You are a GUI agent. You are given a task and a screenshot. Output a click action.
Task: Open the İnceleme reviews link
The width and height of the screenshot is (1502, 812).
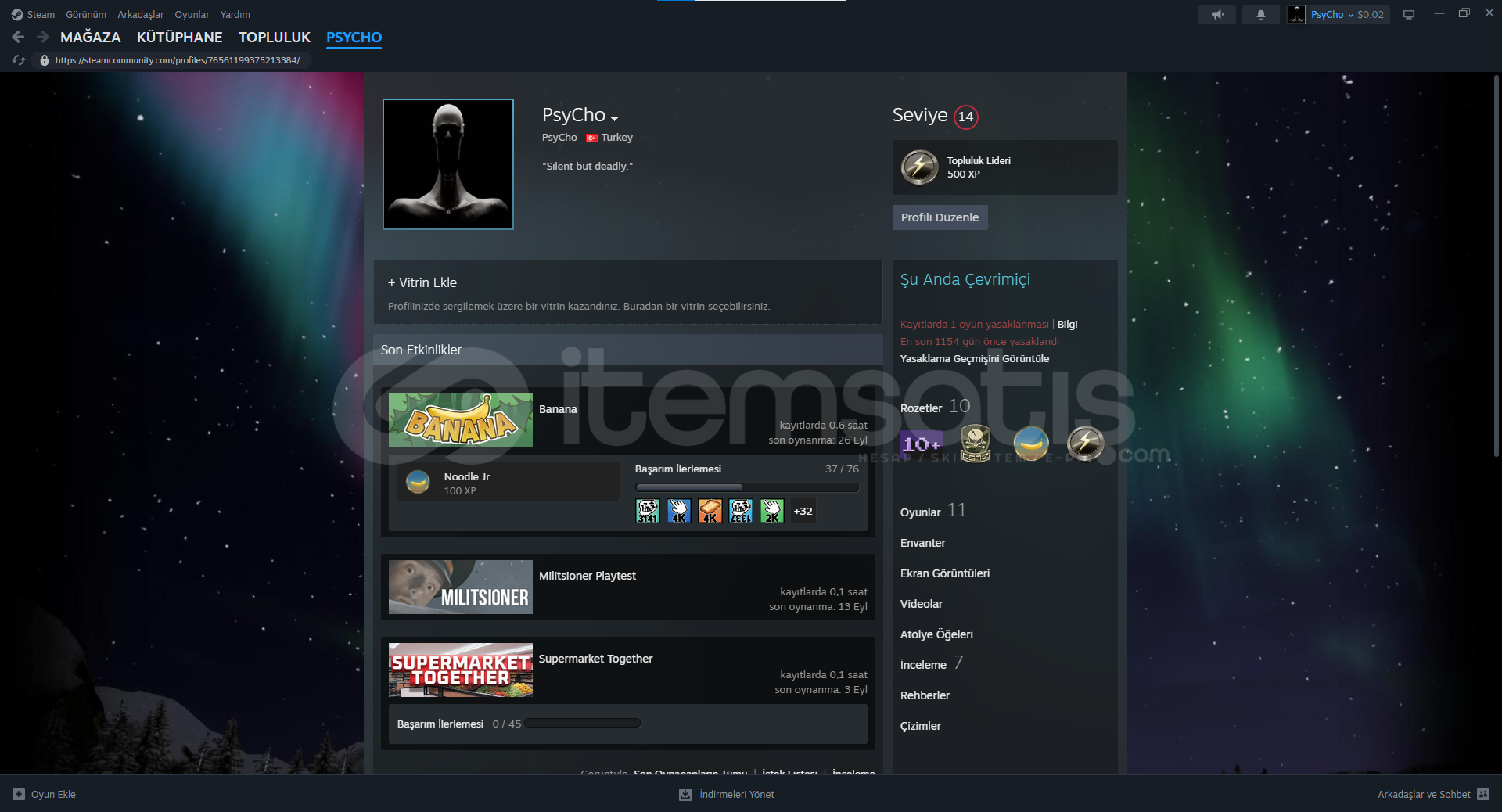pos(924,665)
